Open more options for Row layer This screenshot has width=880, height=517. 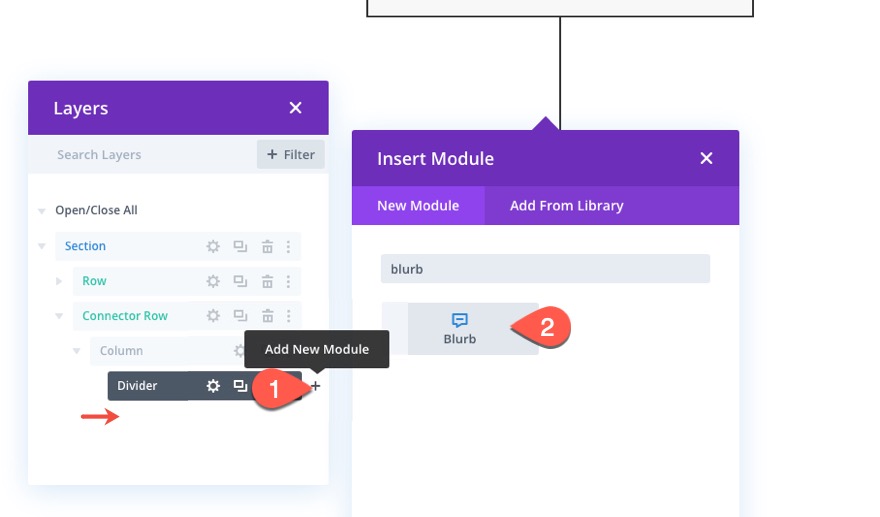[x=288, y=281]
